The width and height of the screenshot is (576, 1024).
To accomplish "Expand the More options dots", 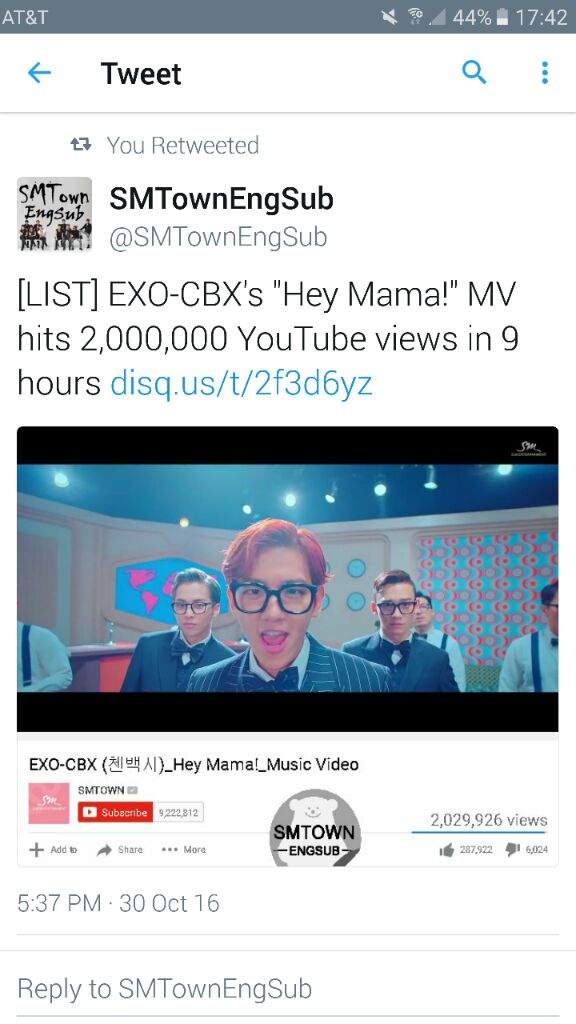I will point(170,850).
